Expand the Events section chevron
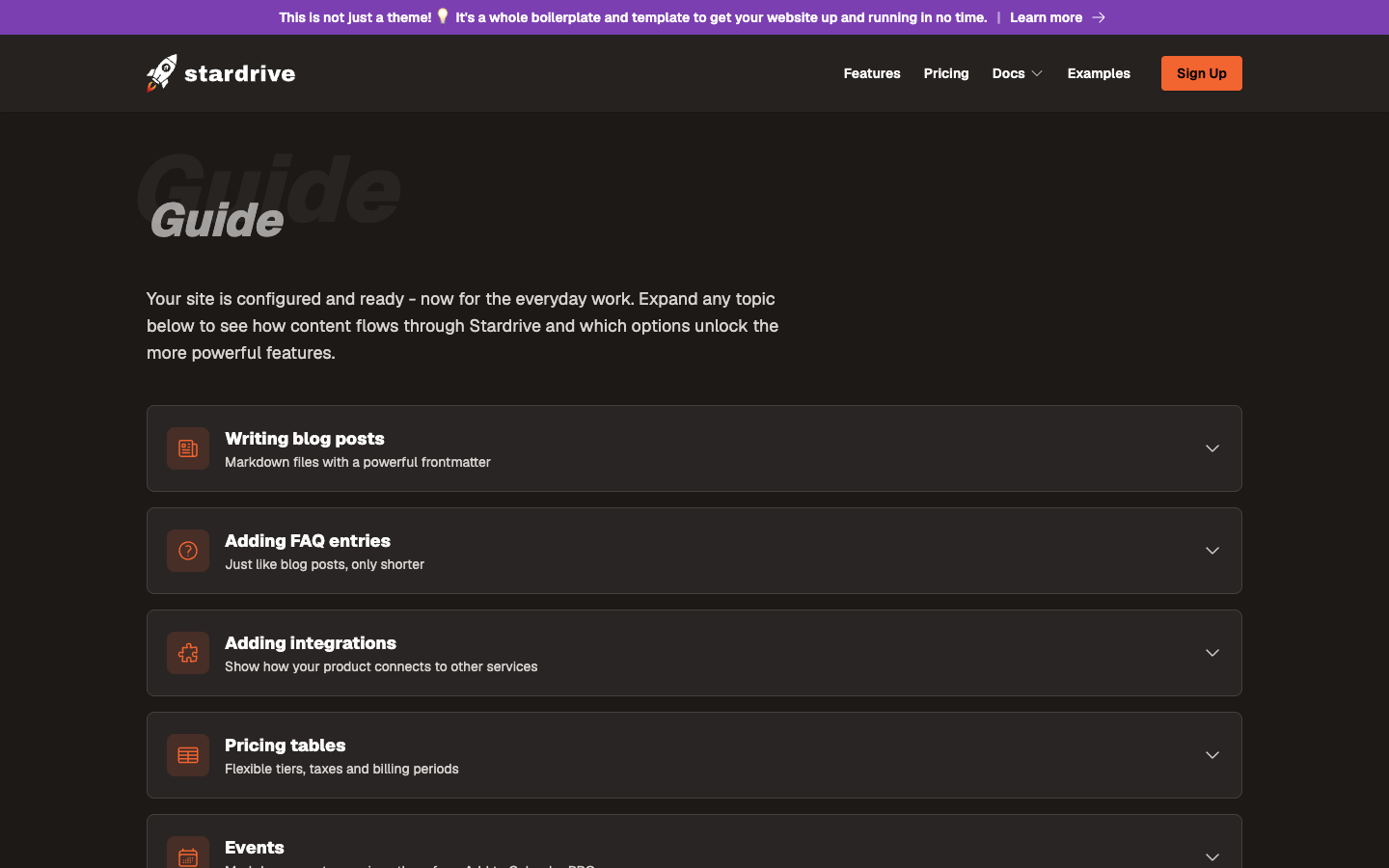Viewport: 1389px width, 868px height. (1212, 856)
